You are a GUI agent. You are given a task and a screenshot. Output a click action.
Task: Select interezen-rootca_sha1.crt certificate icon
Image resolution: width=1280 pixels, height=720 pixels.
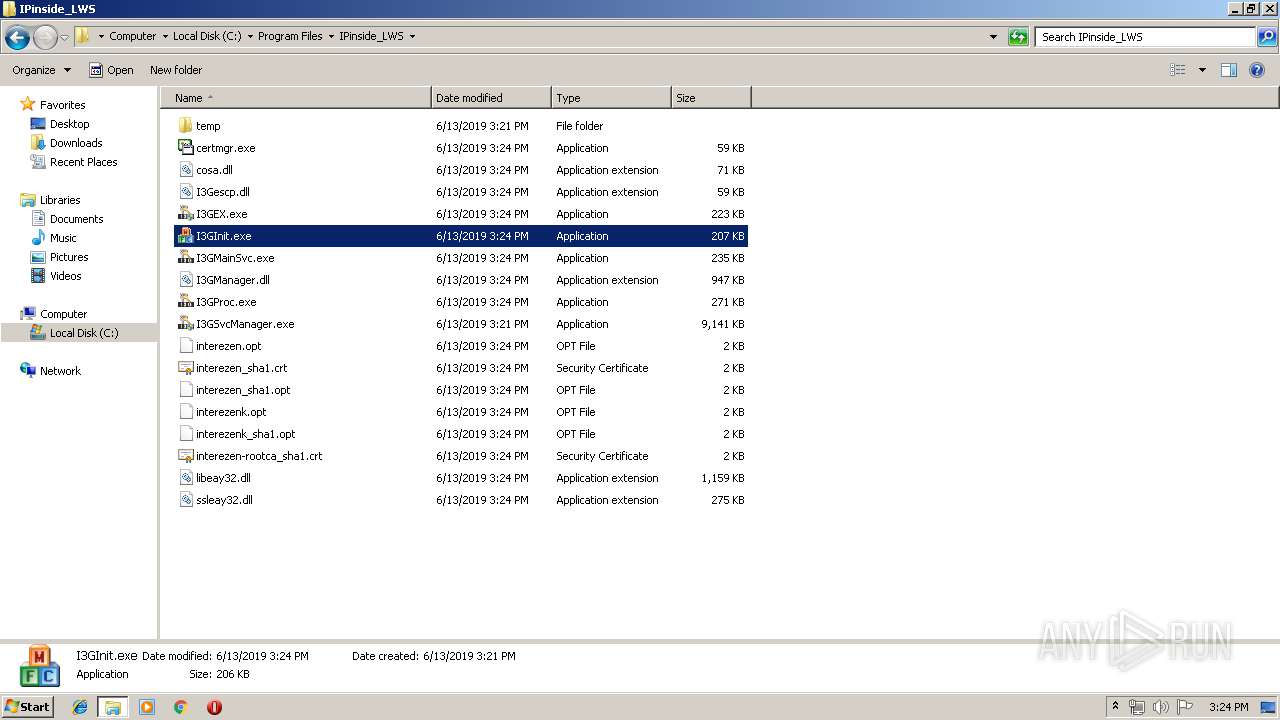185,456
